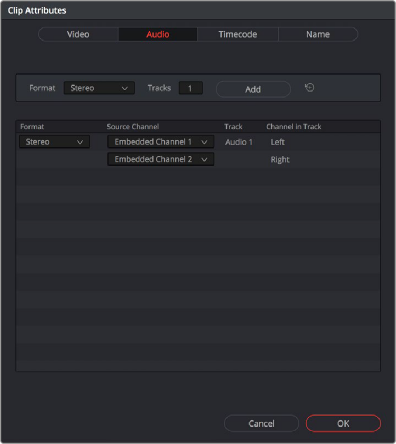Click the Tracks number field
Viewport: 396px width, 444px height.
191,88
